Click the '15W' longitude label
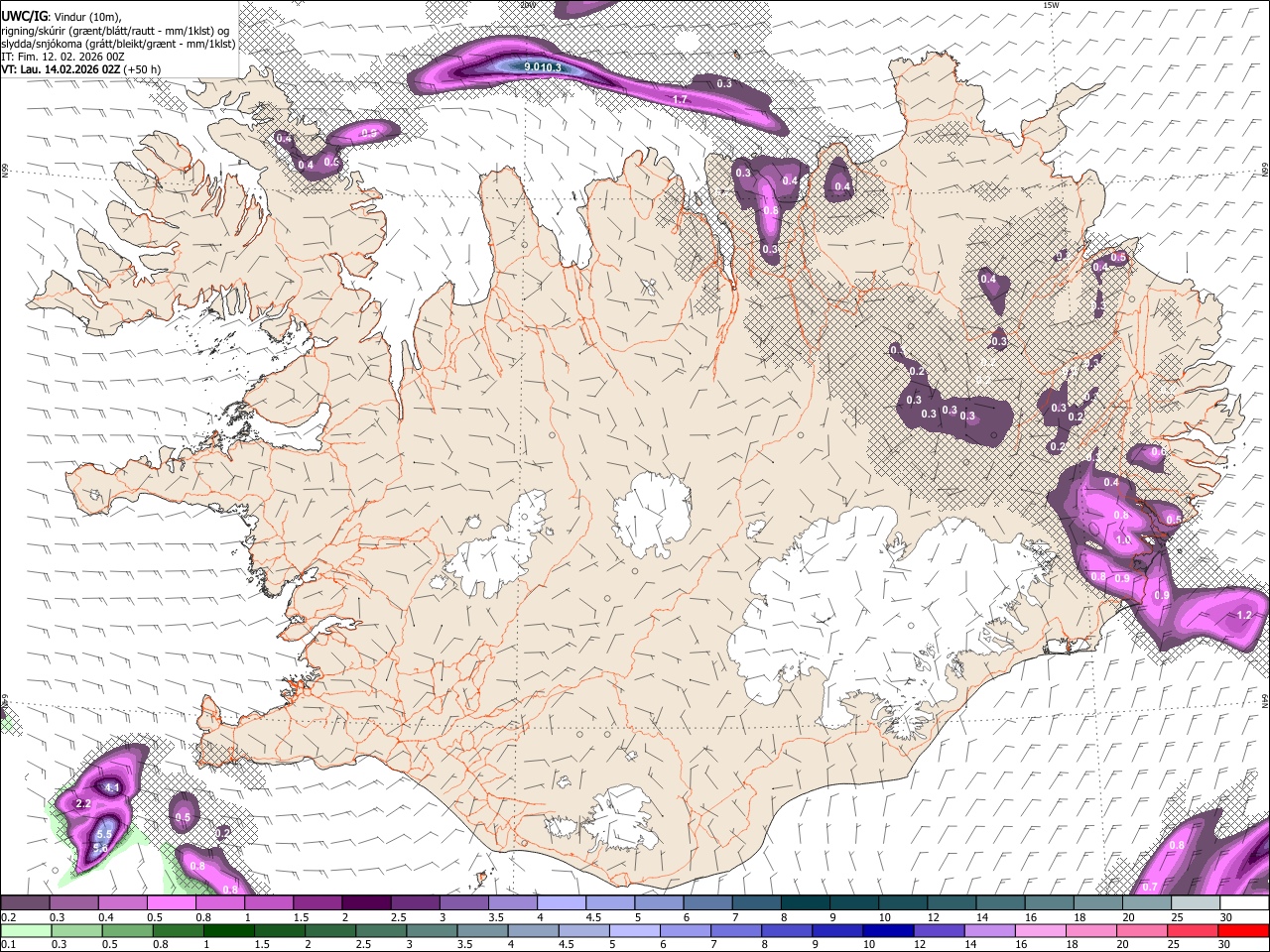Viewport: 1270px width, 952px height. [1051, 5]
